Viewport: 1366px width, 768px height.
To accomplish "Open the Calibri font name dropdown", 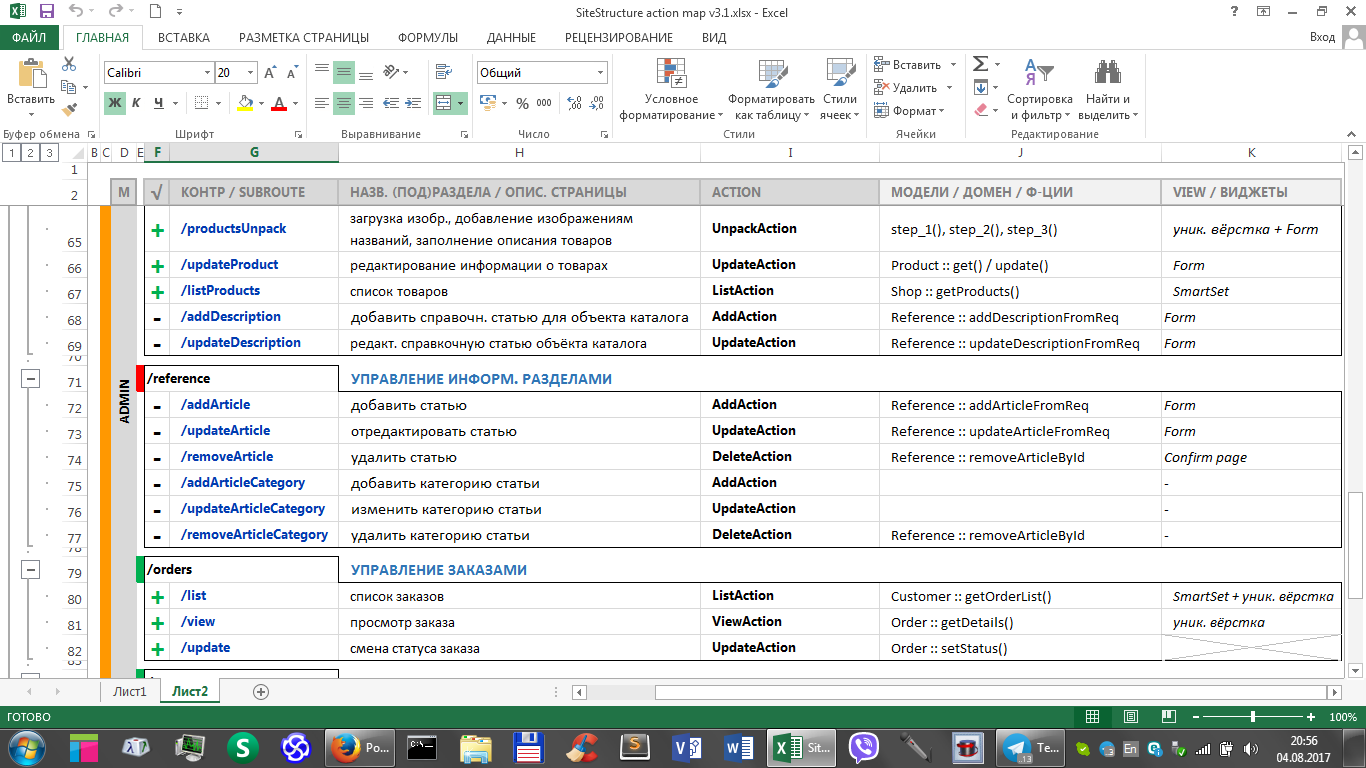I will tap(208, 73).
